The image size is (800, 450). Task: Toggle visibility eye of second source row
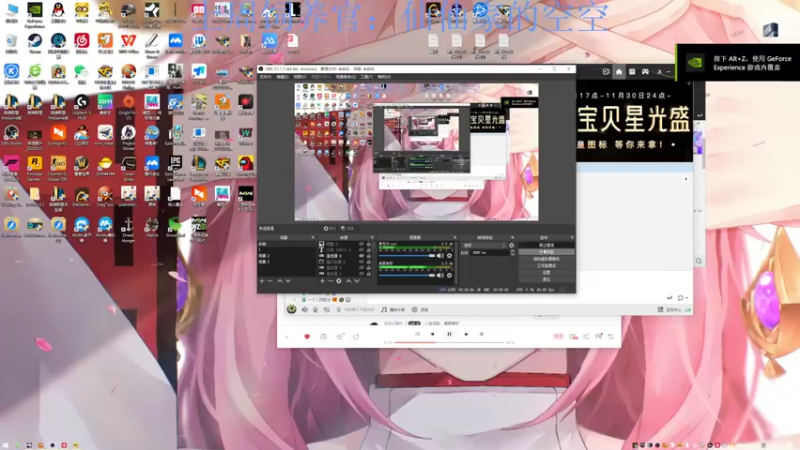[361, 250]
